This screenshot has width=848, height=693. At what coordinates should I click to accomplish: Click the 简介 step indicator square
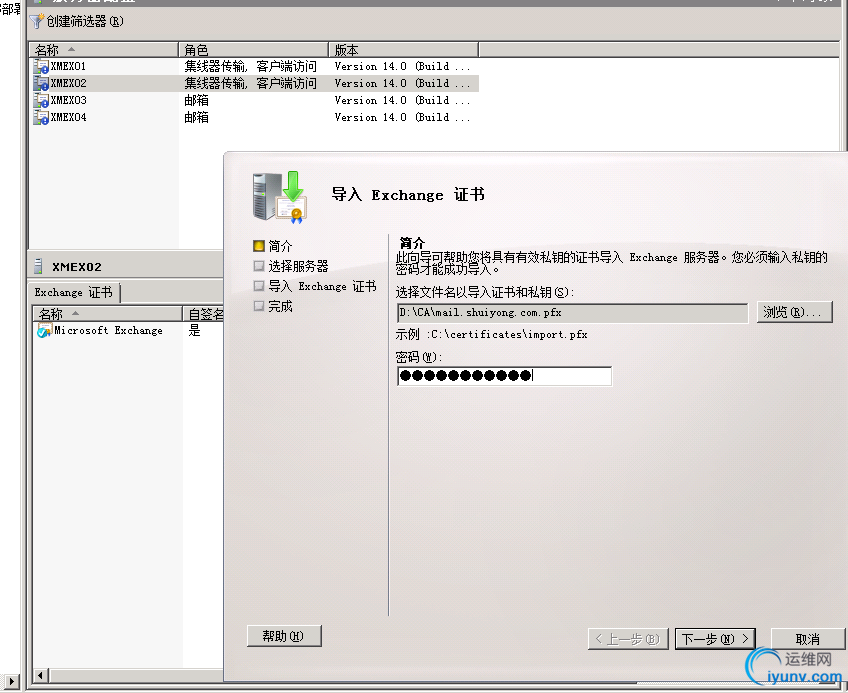[257, 245]
